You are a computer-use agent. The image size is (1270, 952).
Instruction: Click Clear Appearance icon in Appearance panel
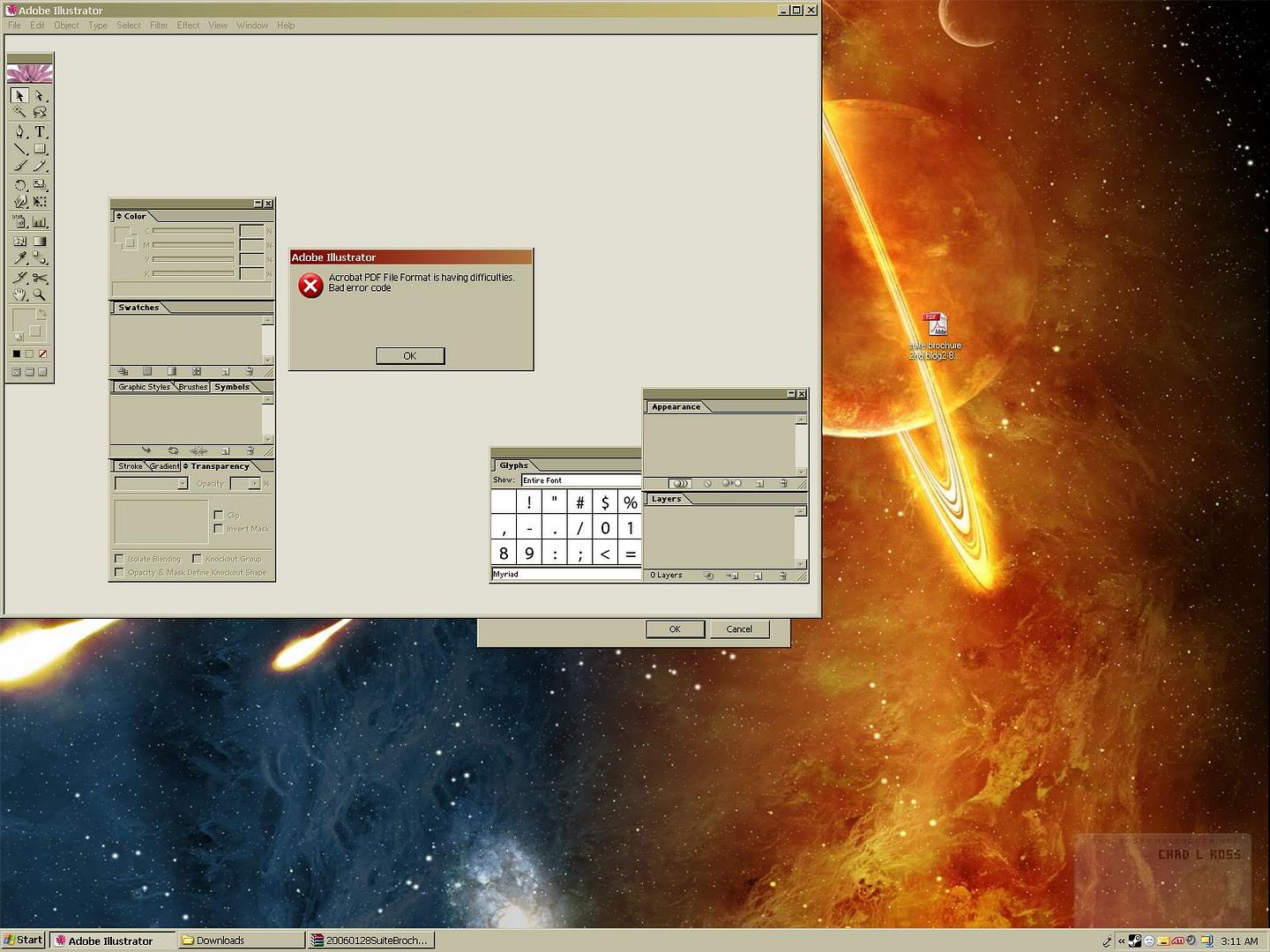(707, 483)
